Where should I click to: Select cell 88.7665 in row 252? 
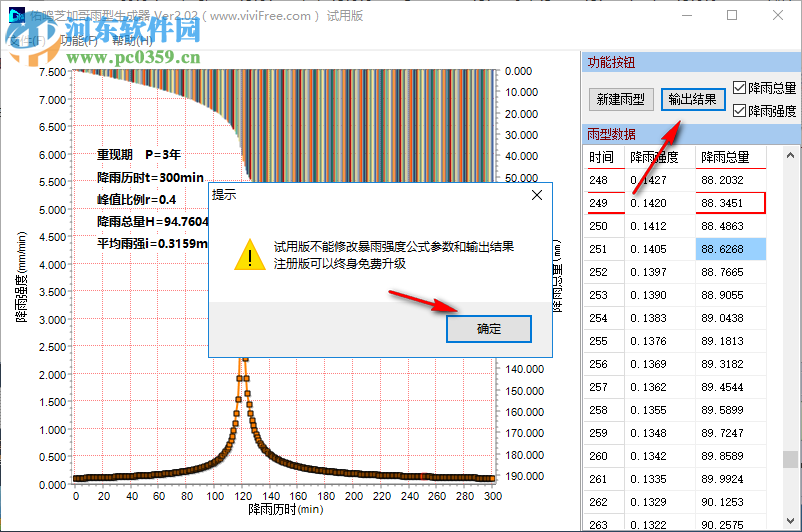coord(730,272)
